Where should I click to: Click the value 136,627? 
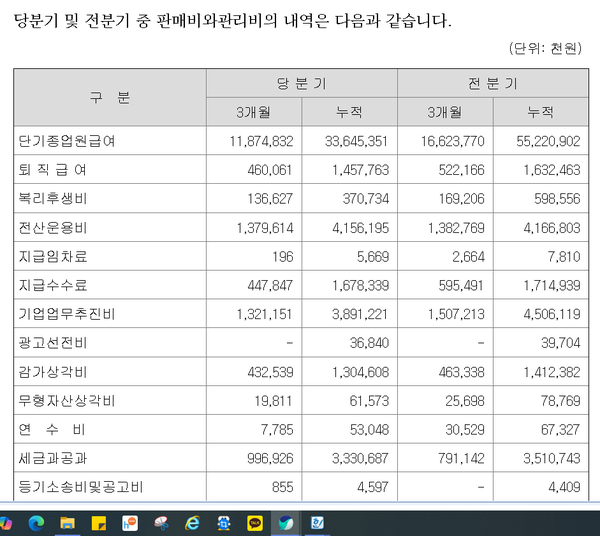click(270, 199)
